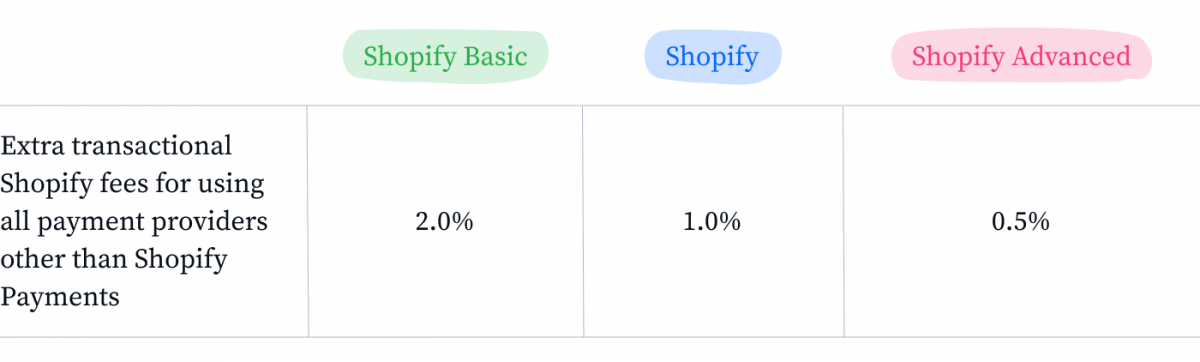Select the 1.0% fee cell

pos(712,222)
